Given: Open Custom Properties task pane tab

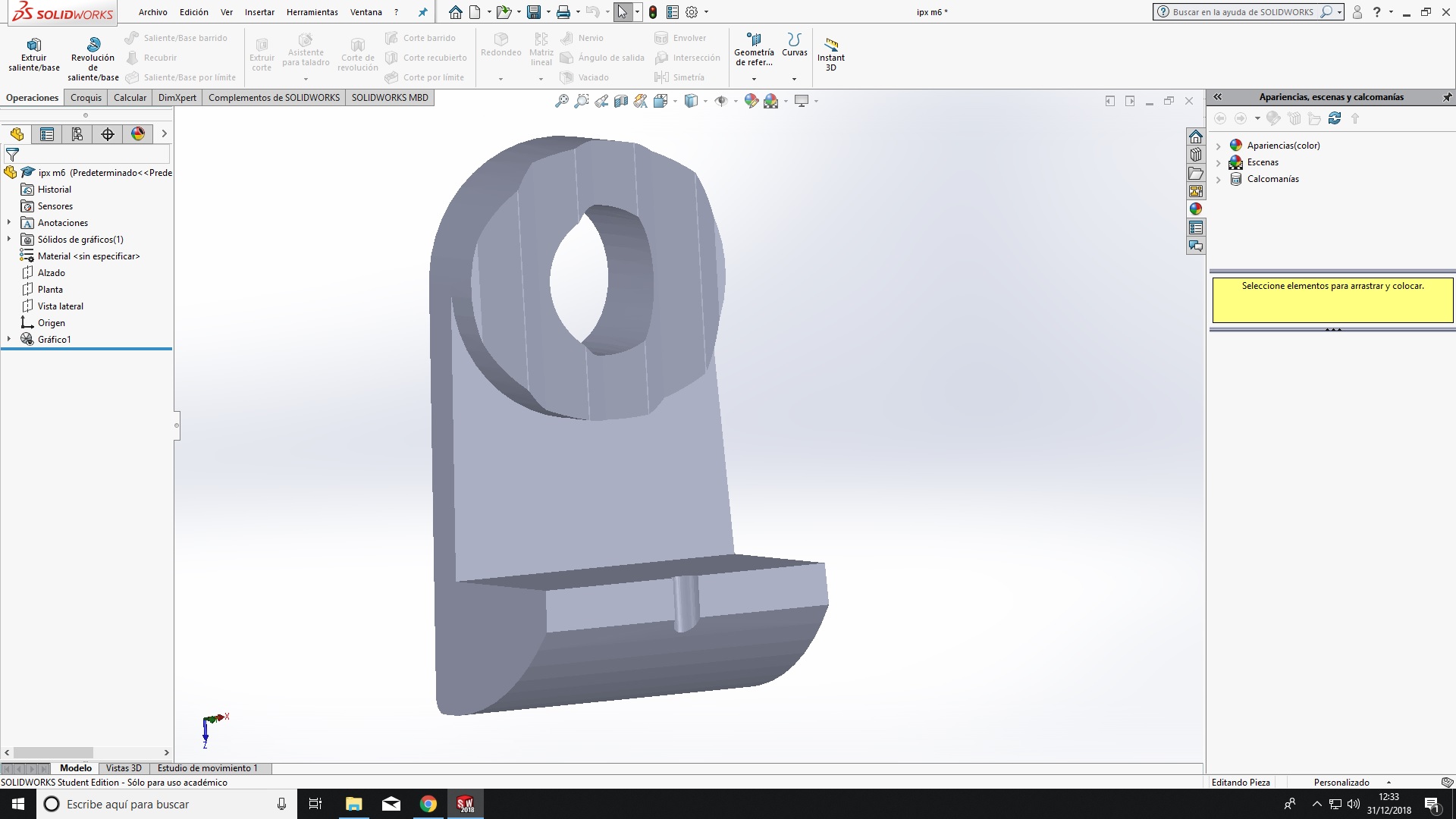Looking at the screenshot, I should (1196, 227).
